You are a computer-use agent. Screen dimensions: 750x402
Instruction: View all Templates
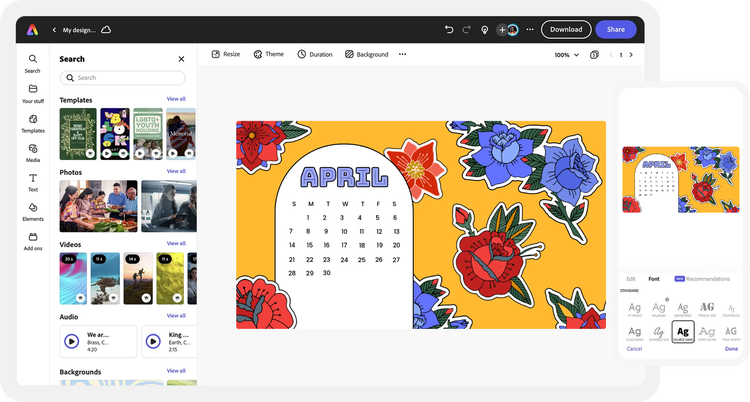[x=176, y=99]
